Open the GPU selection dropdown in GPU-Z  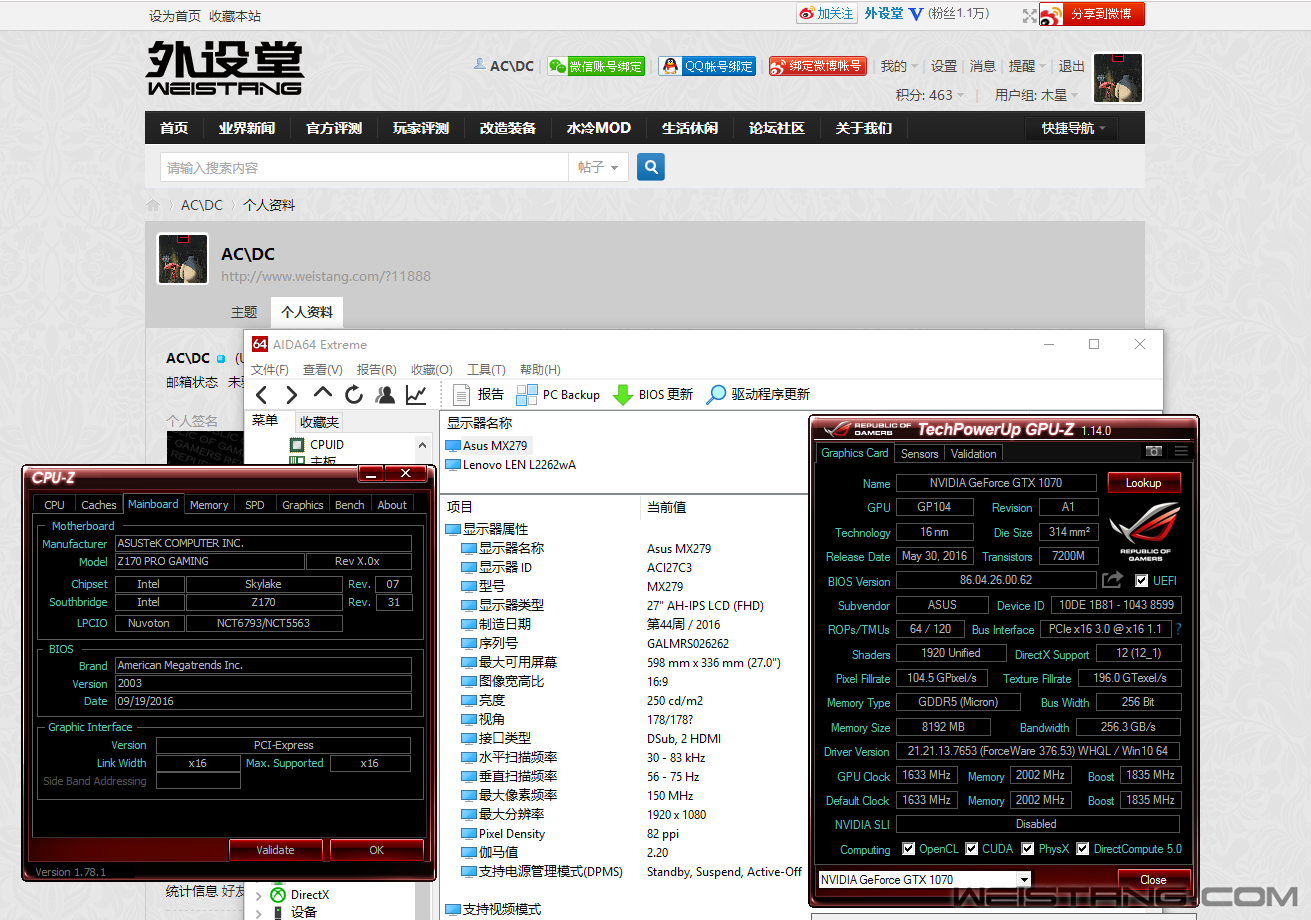coord(1023,880)
